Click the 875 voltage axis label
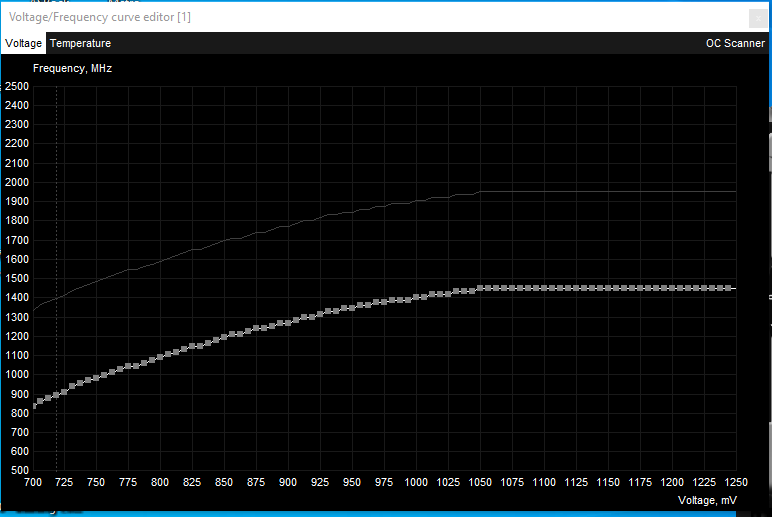 coord(256,483)
